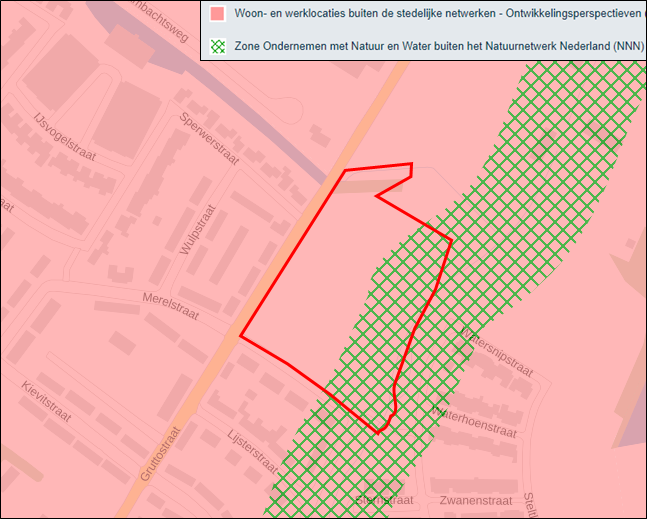Screen dimensions: 647x519
Task: Click the 'Zone Ondernemen met Natuur en Water' legend text
Action: tap(439, 46)
